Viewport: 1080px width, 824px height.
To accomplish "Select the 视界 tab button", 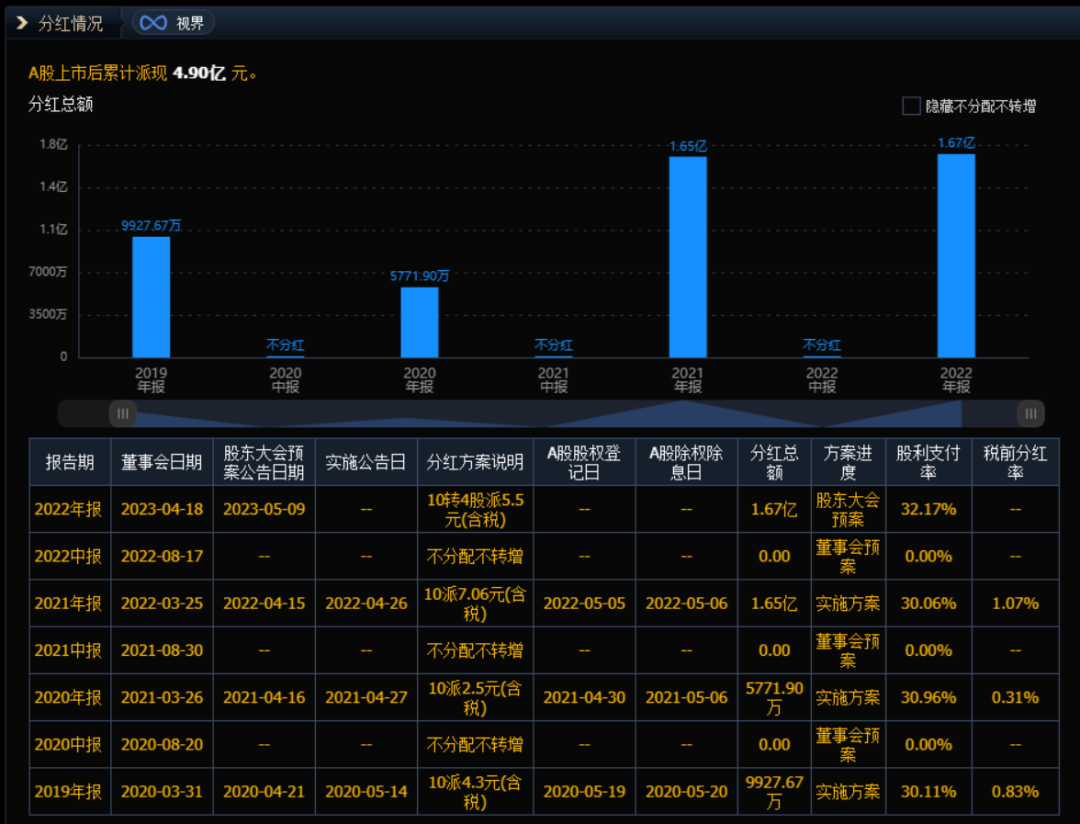I will (173, 23).
